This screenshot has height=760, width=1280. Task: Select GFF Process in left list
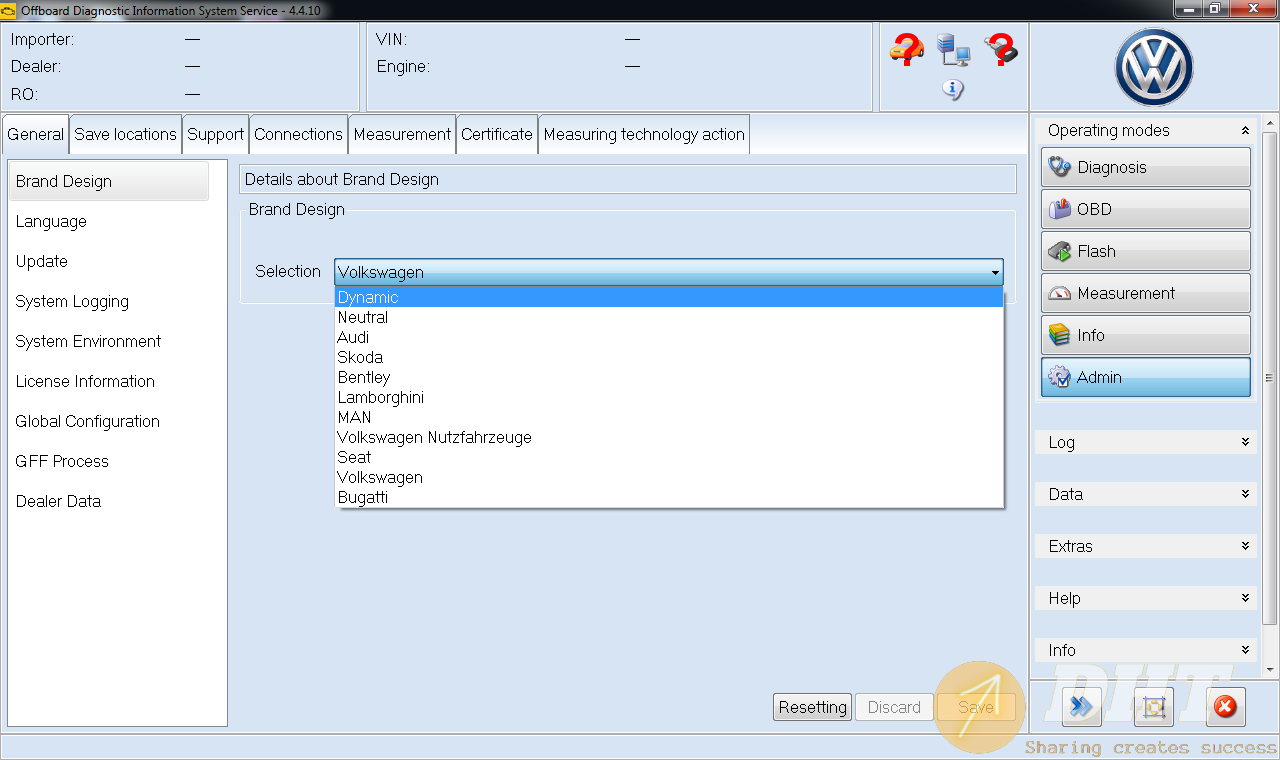[x=109, y=461]
